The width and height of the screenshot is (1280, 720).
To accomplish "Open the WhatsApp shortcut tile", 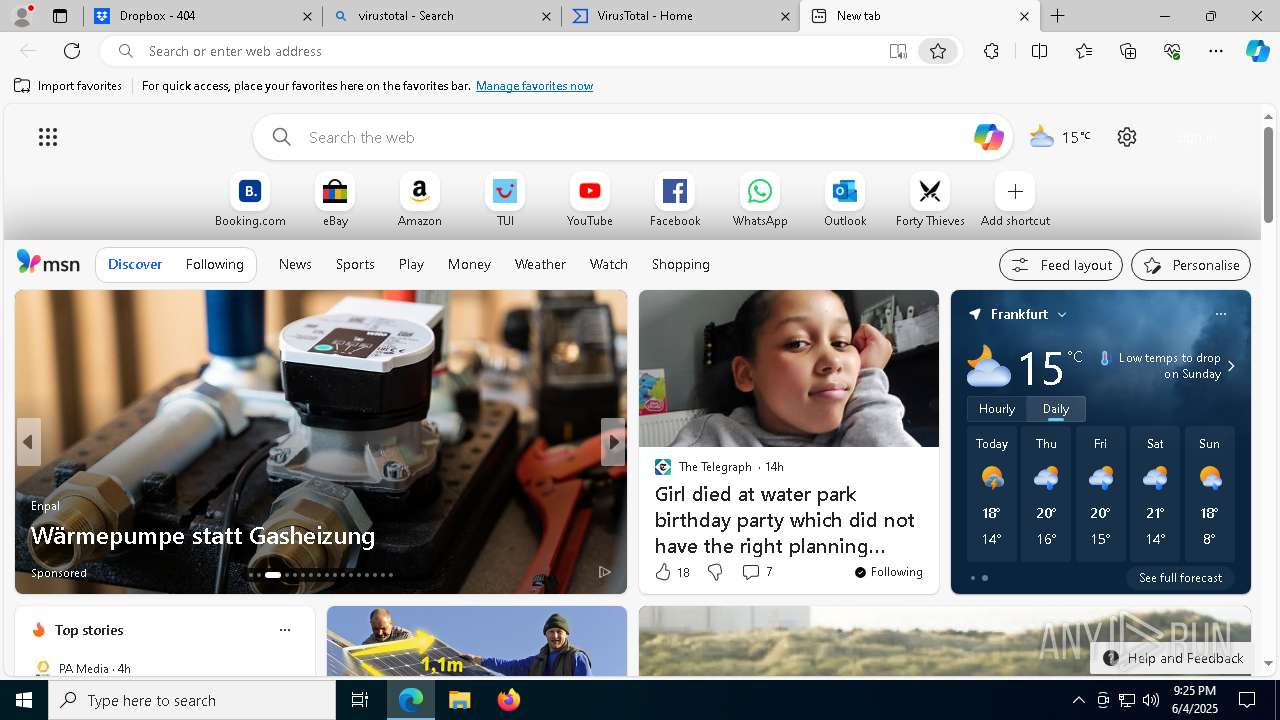I will (x=760, y=200).
